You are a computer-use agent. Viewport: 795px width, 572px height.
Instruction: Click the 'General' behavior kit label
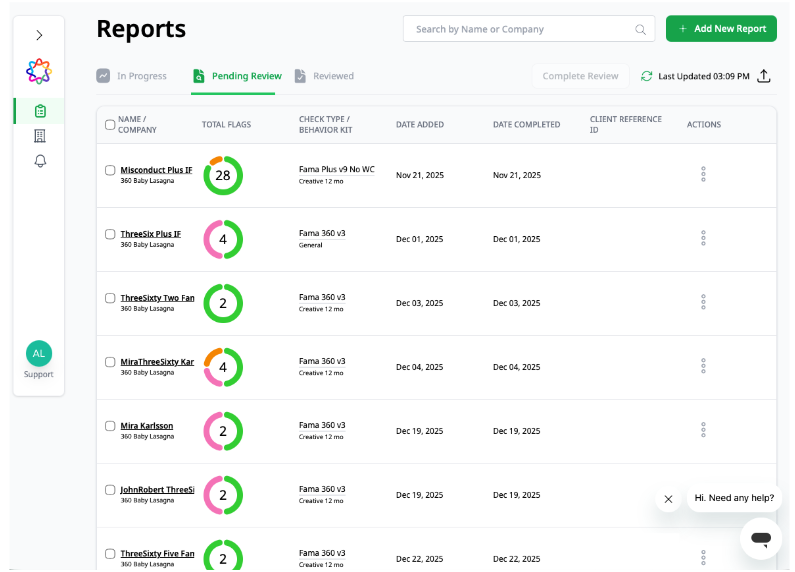coord(310,245)
